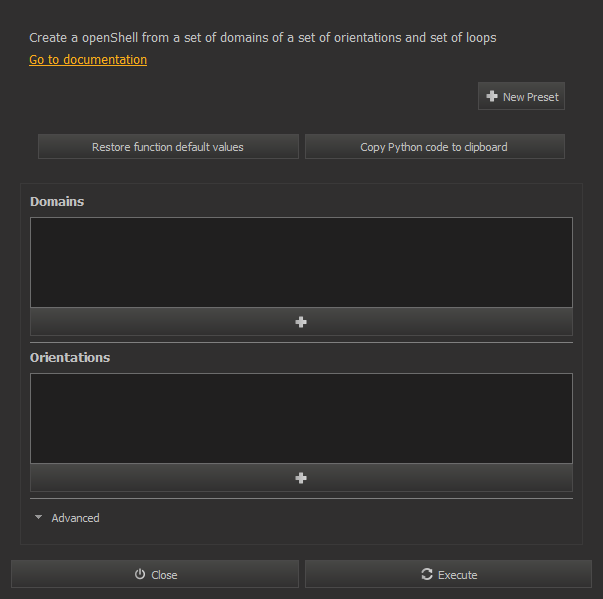Click the plus icon beside New Preset
603x599 pixels.
(x=492, y=96)
